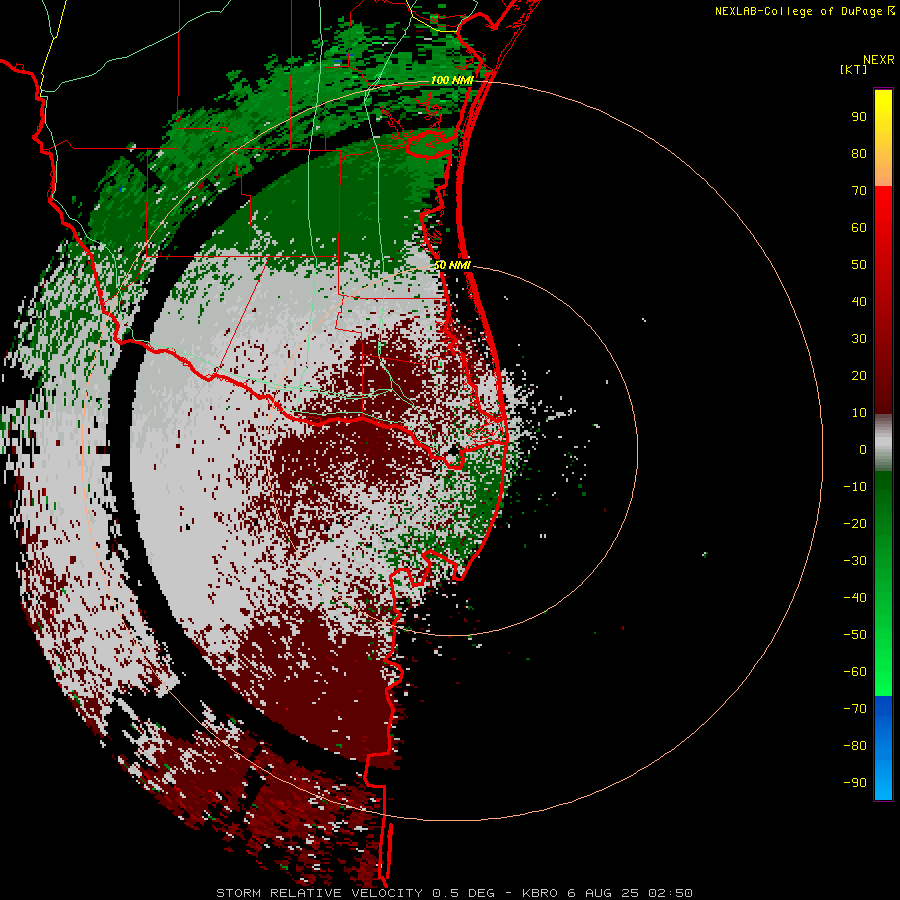Image resolution: width=900 pixels, height=900 pixels.
Task: Click the NEXR label above the color bar
Action: click(878, 60)
